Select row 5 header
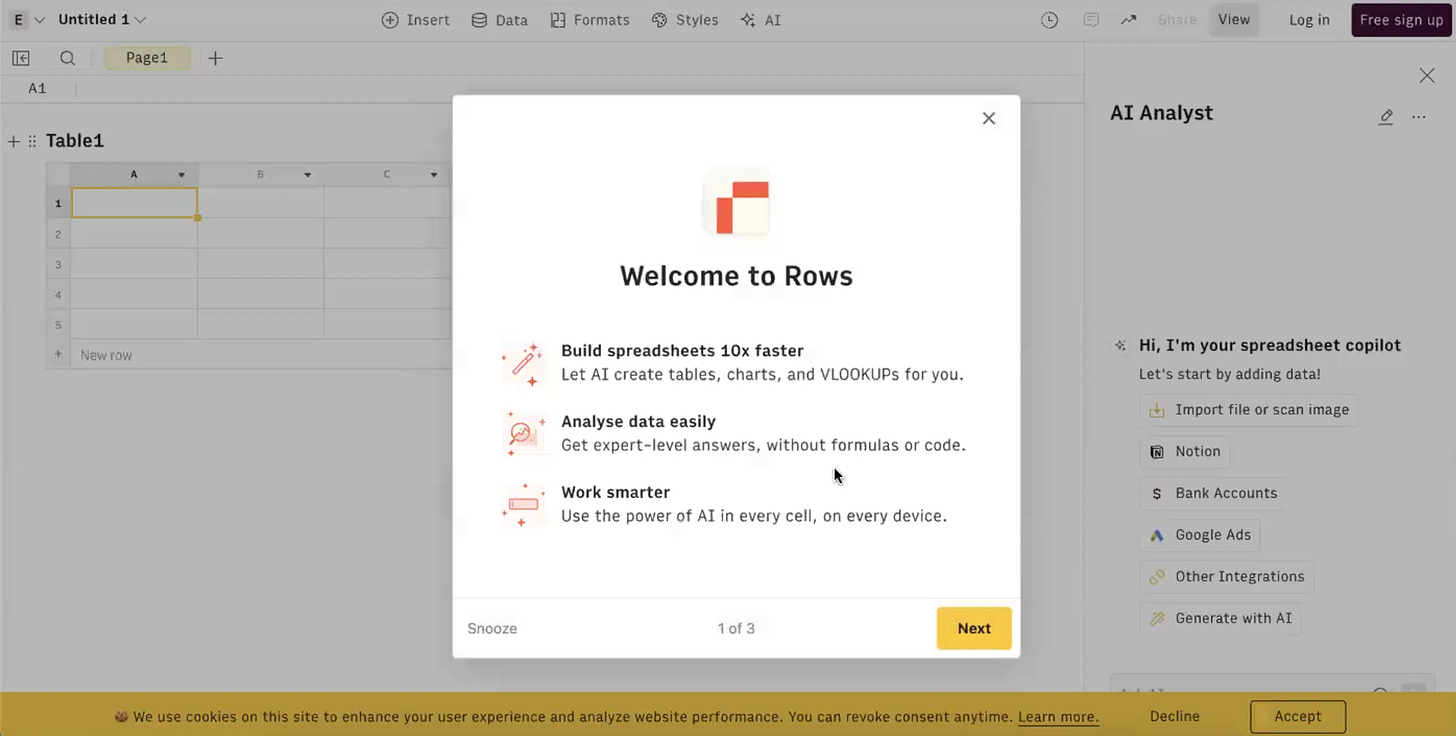Viewport: 1456px width, 736px height. [58, 325]
